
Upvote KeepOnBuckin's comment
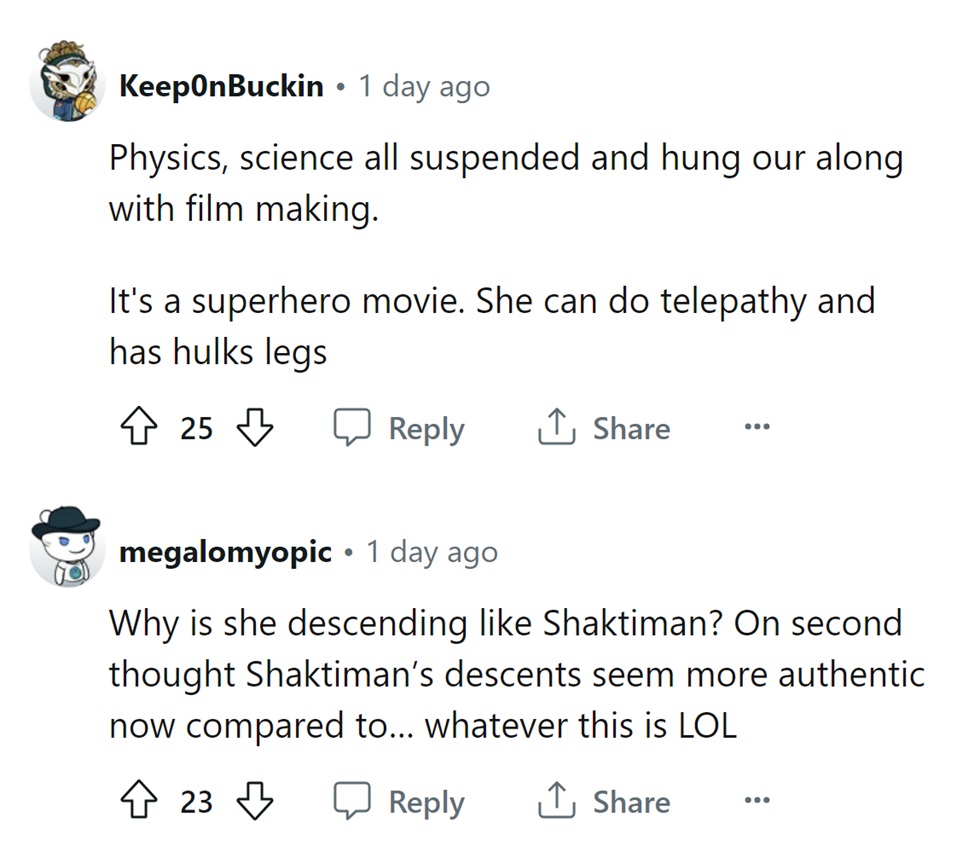click(137, 429)
